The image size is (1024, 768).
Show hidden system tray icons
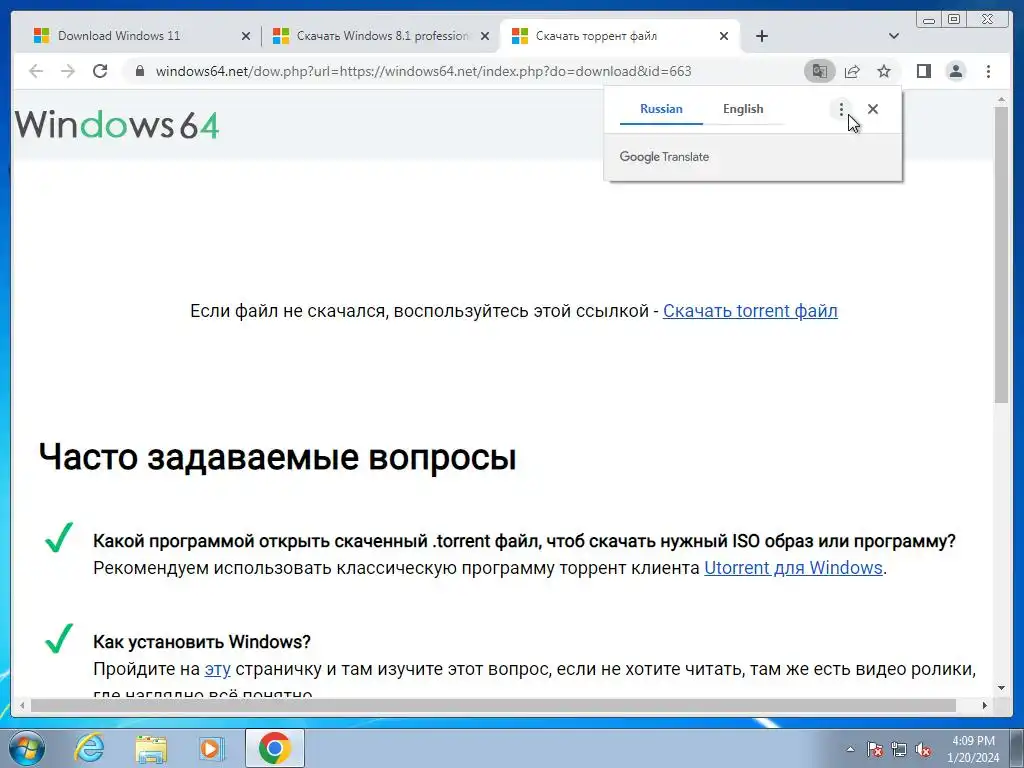[x=850, y=749]
